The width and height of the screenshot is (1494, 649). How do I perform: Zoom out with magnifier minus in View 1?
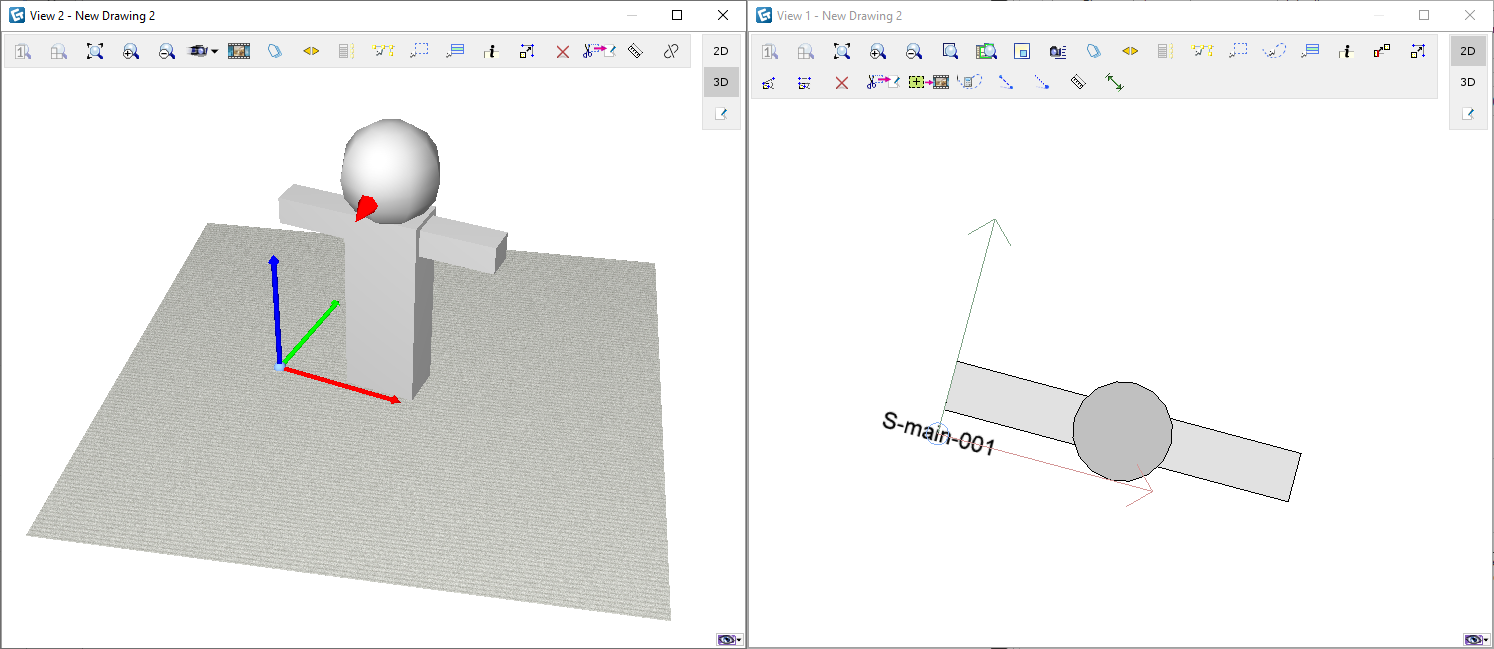[x=914, y=51]
